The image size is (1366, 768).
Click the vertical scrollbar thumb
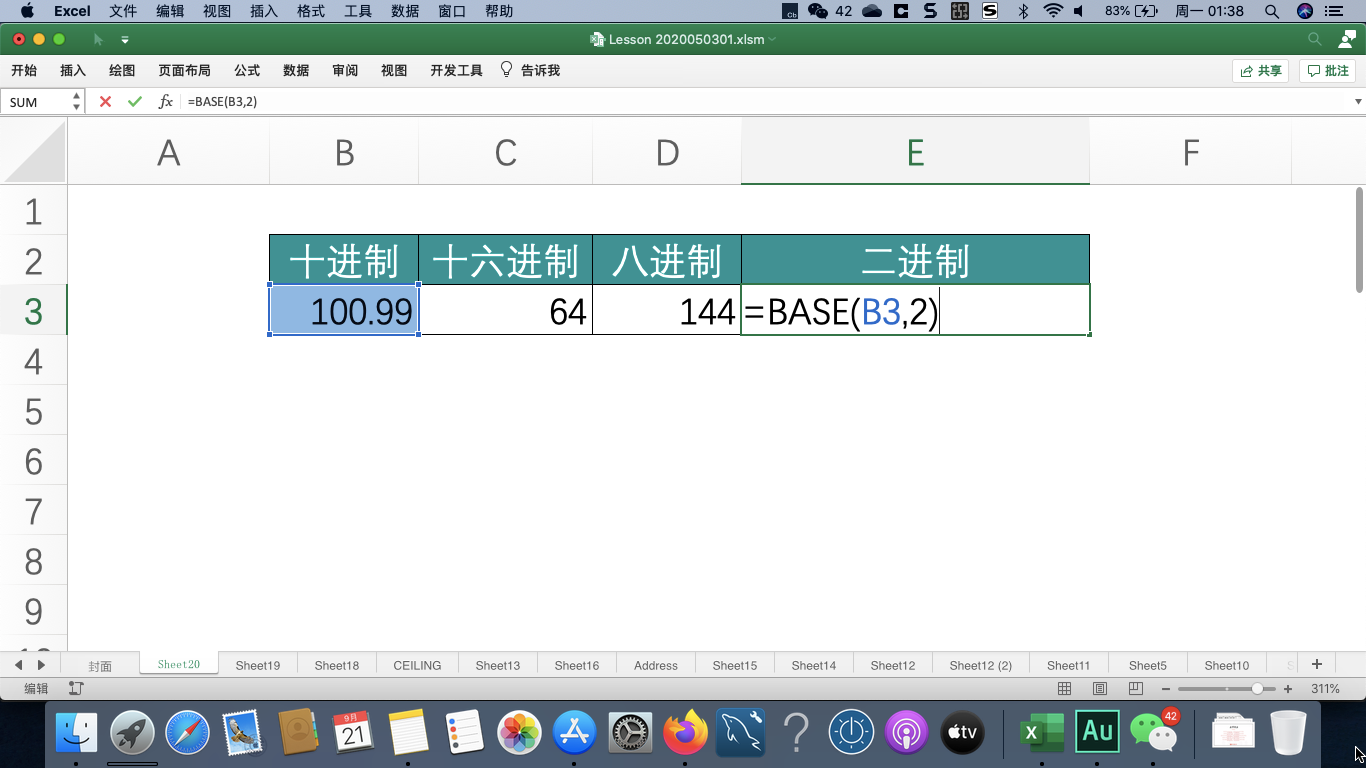click(x=1359, y=240)
